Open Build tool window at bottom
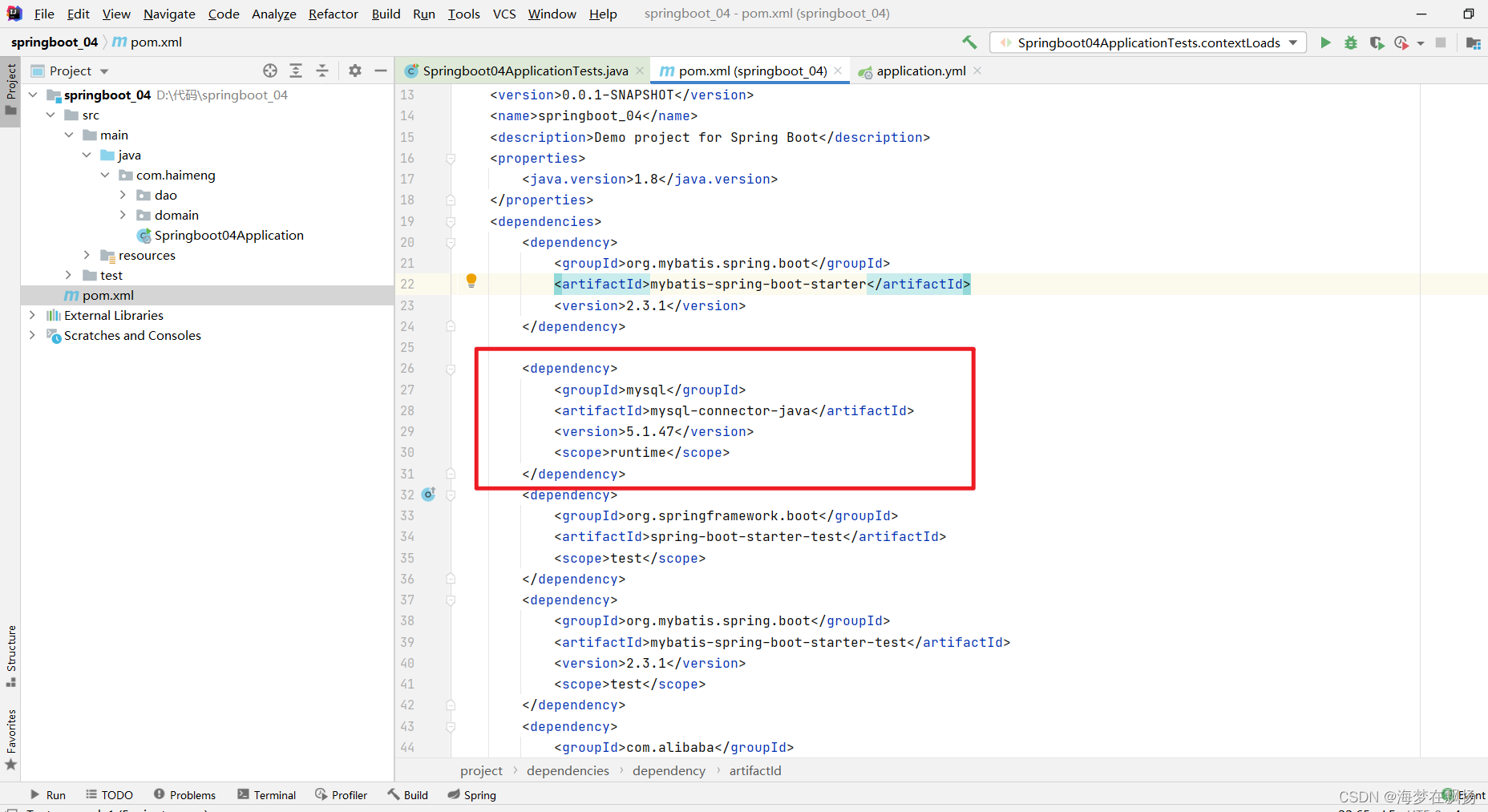The image size is (1488, 812). coord(408,795)
